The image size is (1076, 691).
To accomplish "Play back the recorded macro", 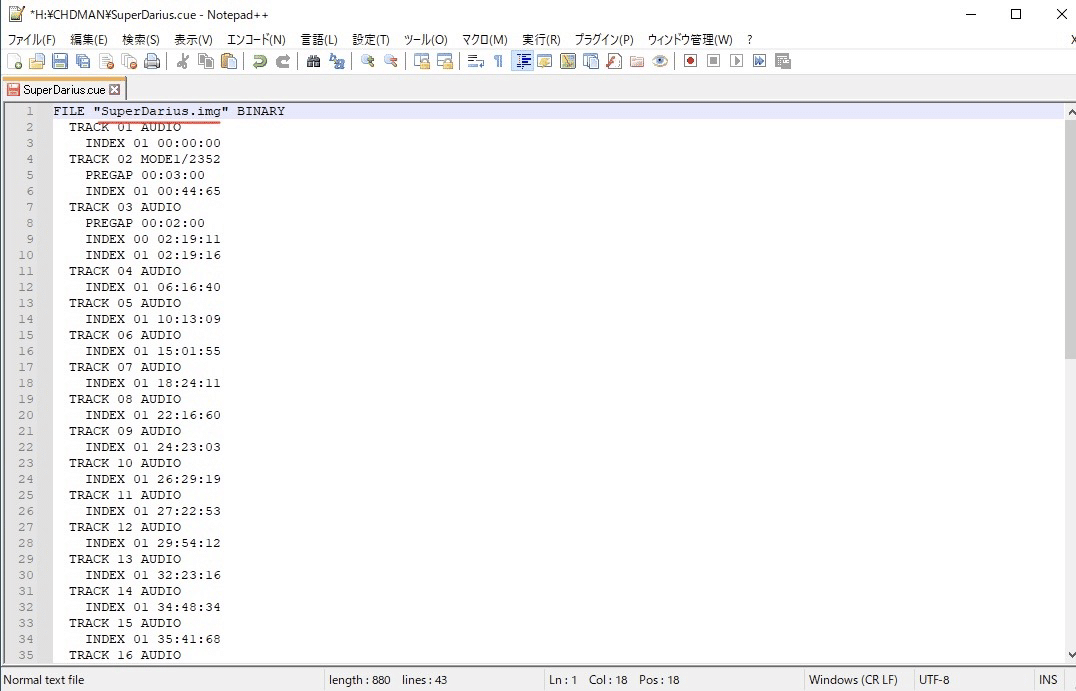I will (x=736, y=62).
